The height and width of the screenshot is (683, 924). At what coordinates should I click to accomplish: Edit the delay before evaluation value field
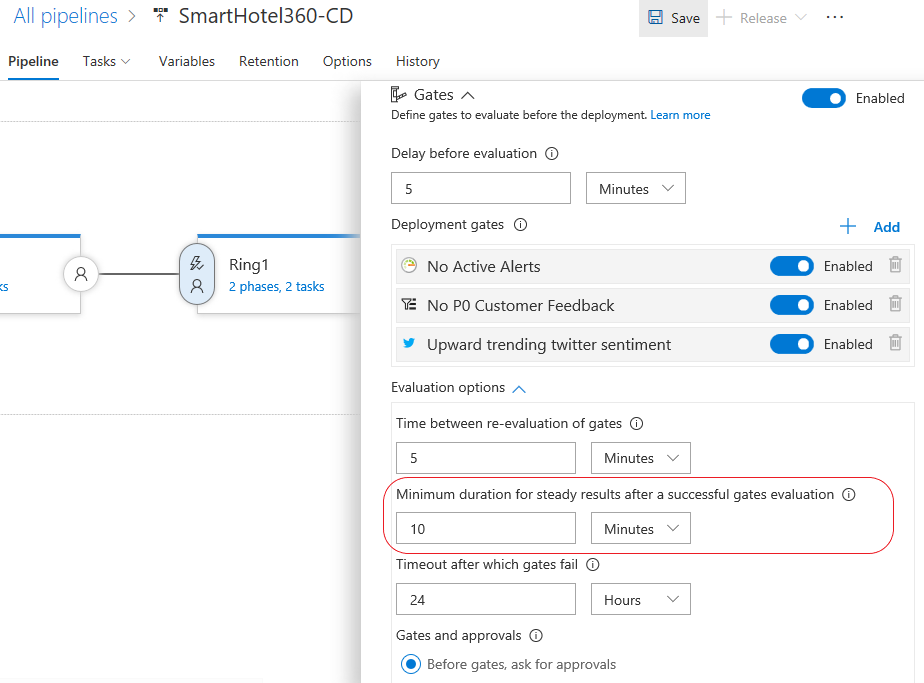[480, 188]
